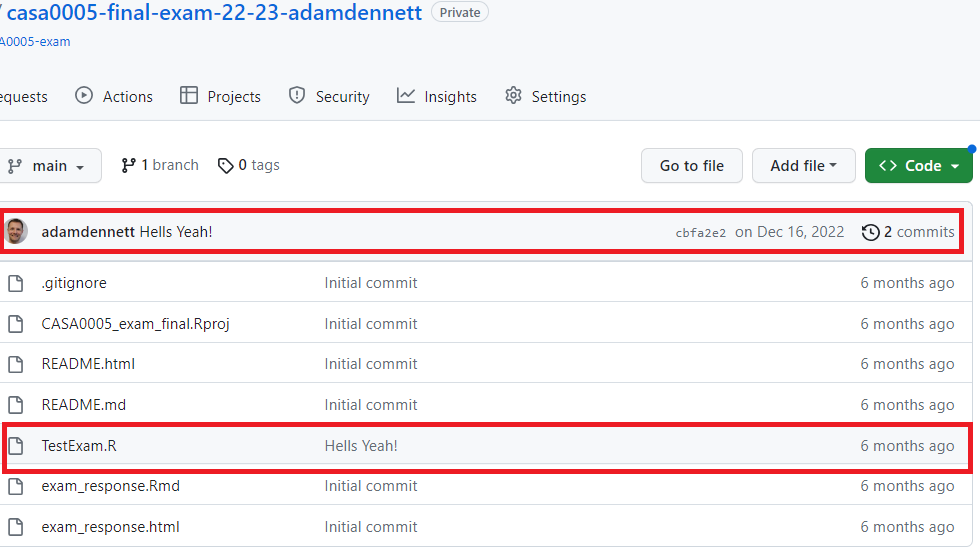The width and height of the screenshot is (980, 560).
Task: Open the exam_response.Rmd file
Action: coord(110,486)
